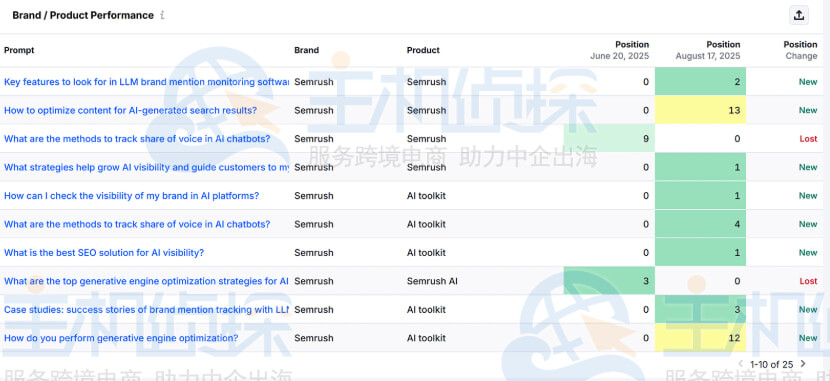Click Position August 17, 2025 column header
Viewport: 830px width, 381px height.
708,50
